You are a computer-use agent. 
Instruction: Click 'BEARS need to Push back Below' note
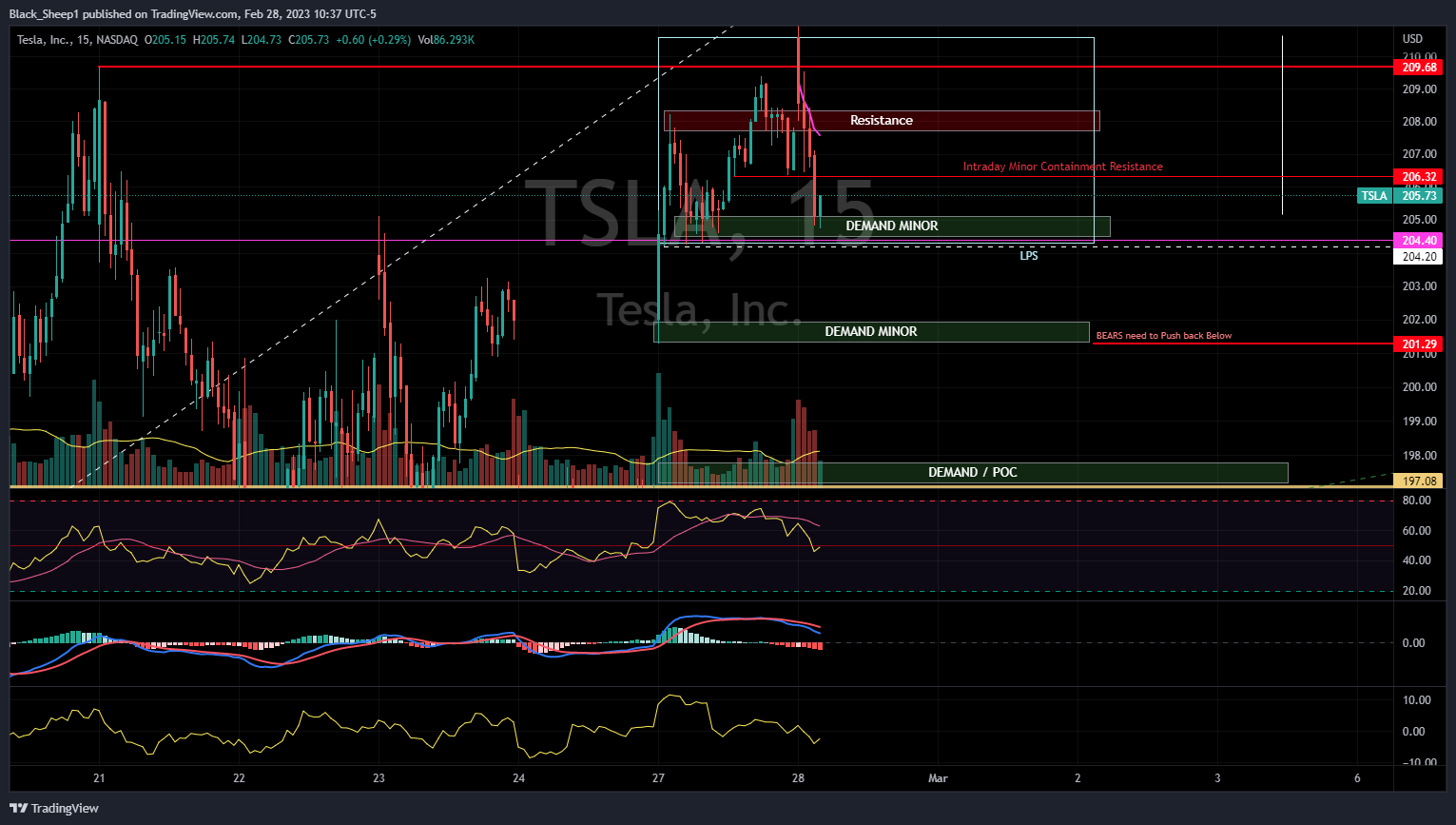1164,336
